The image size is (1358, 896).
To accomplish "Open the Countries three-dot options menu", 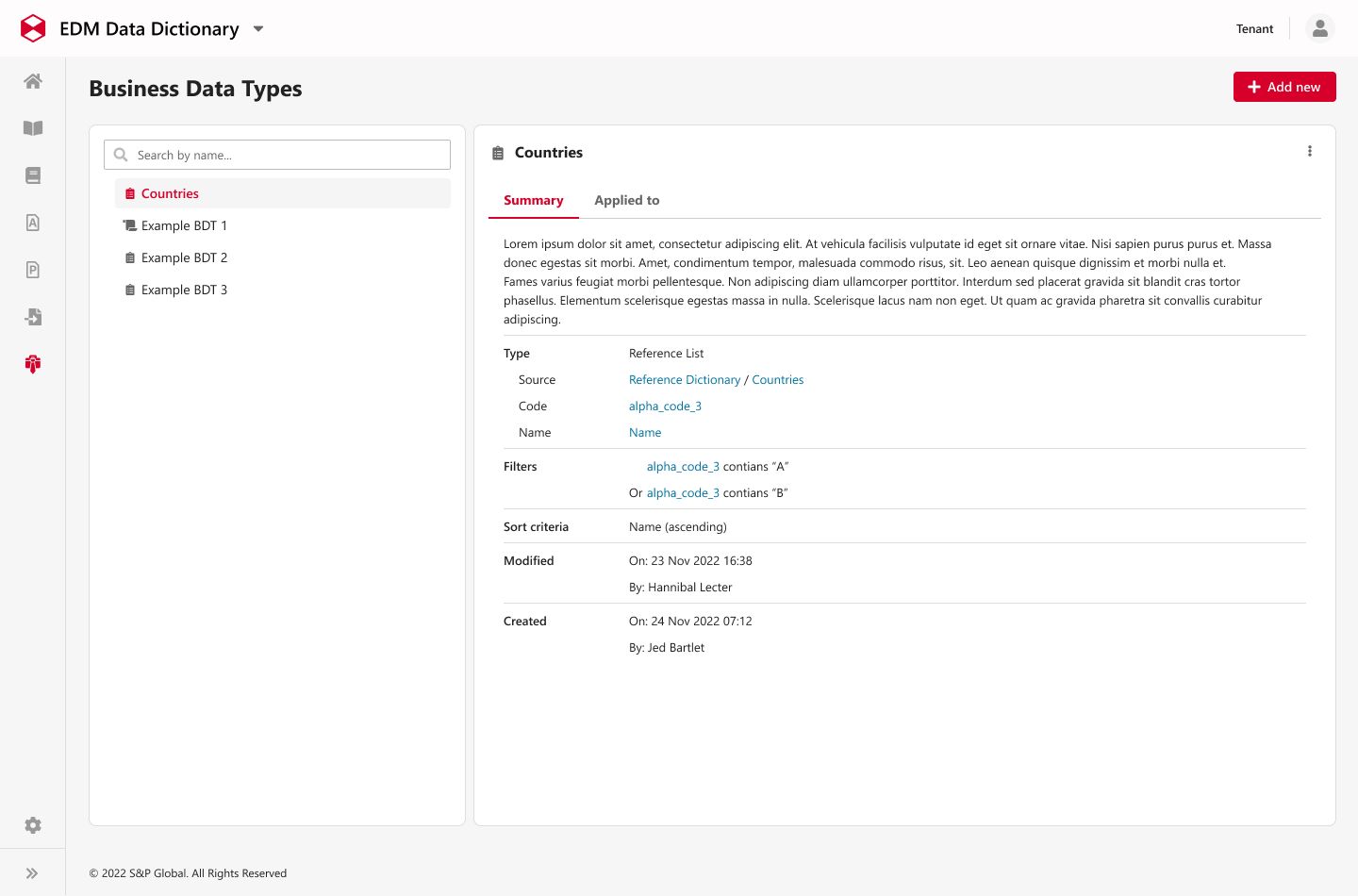I will tap(1310, 151).
